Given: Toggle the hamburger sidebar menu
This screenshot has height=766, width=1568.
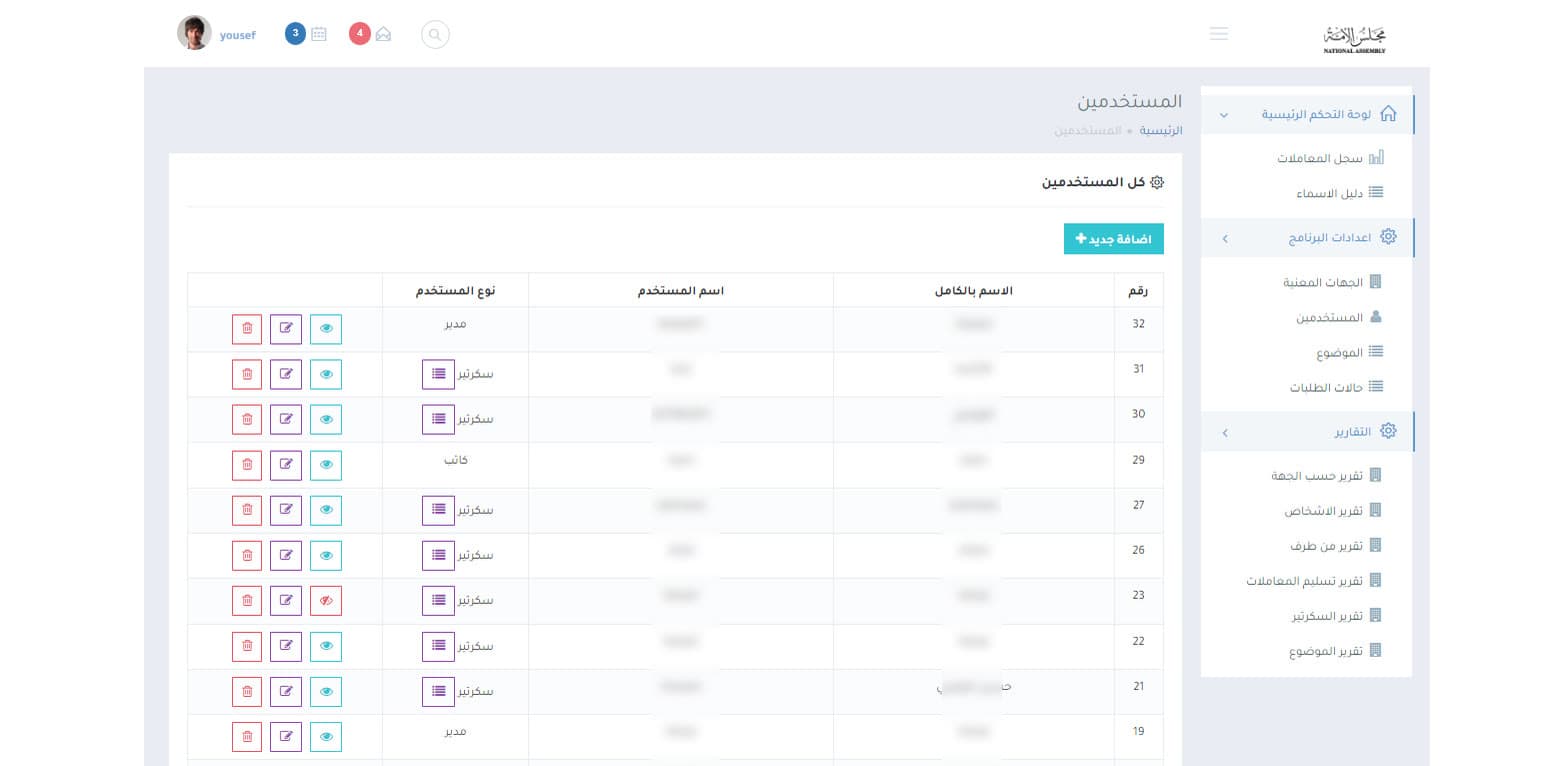Looking at the screenshot, I should point(1219,34).
